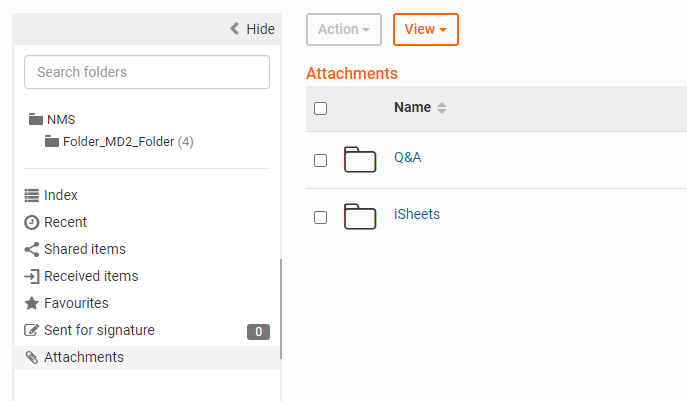Open Folder_MD2_Folder in the tree
The width and height of the screenshot is (687, 401).
click(x=118, y=142)
